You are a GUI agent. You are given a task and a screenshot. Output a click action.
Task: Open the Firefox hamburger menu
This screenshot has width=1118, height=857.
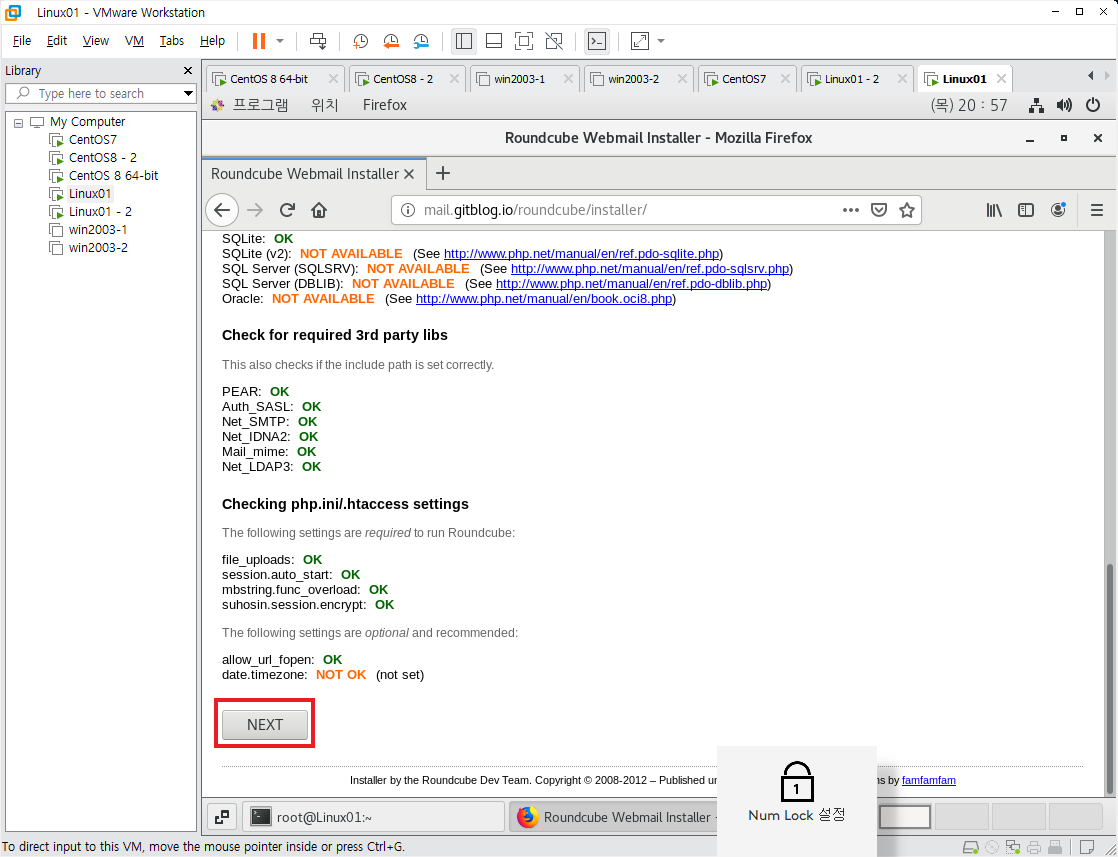point(1097,210)
